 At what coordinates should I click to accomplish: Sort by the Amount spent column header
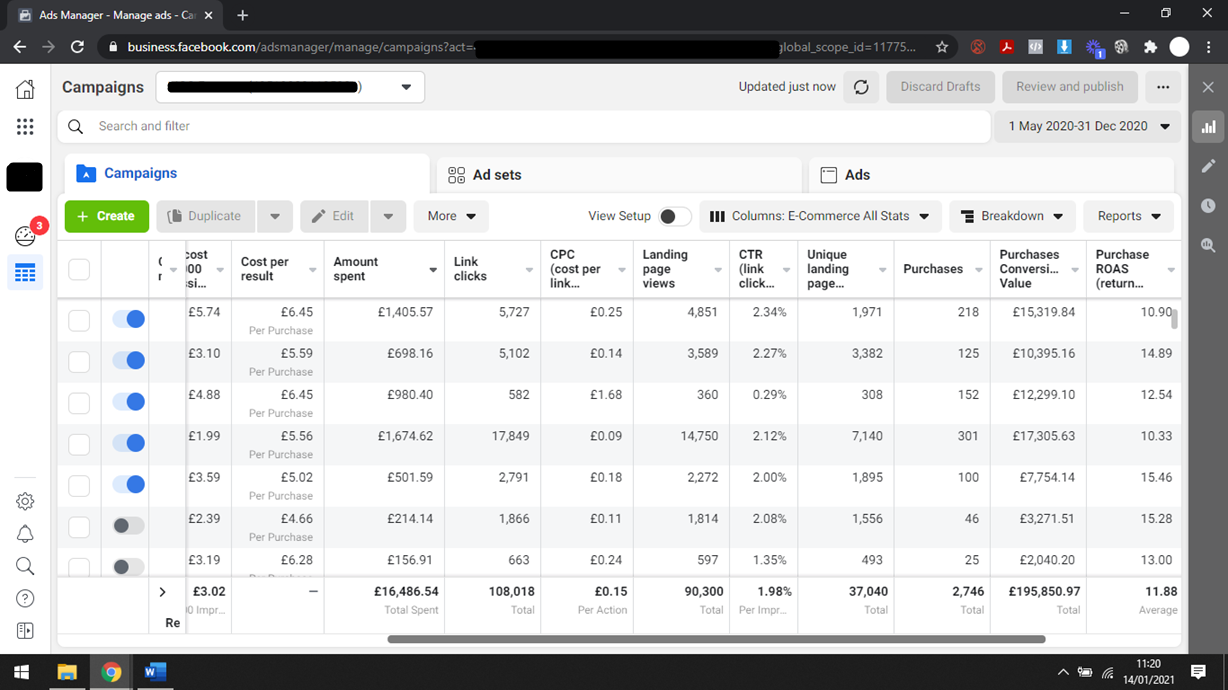point(384,269)
